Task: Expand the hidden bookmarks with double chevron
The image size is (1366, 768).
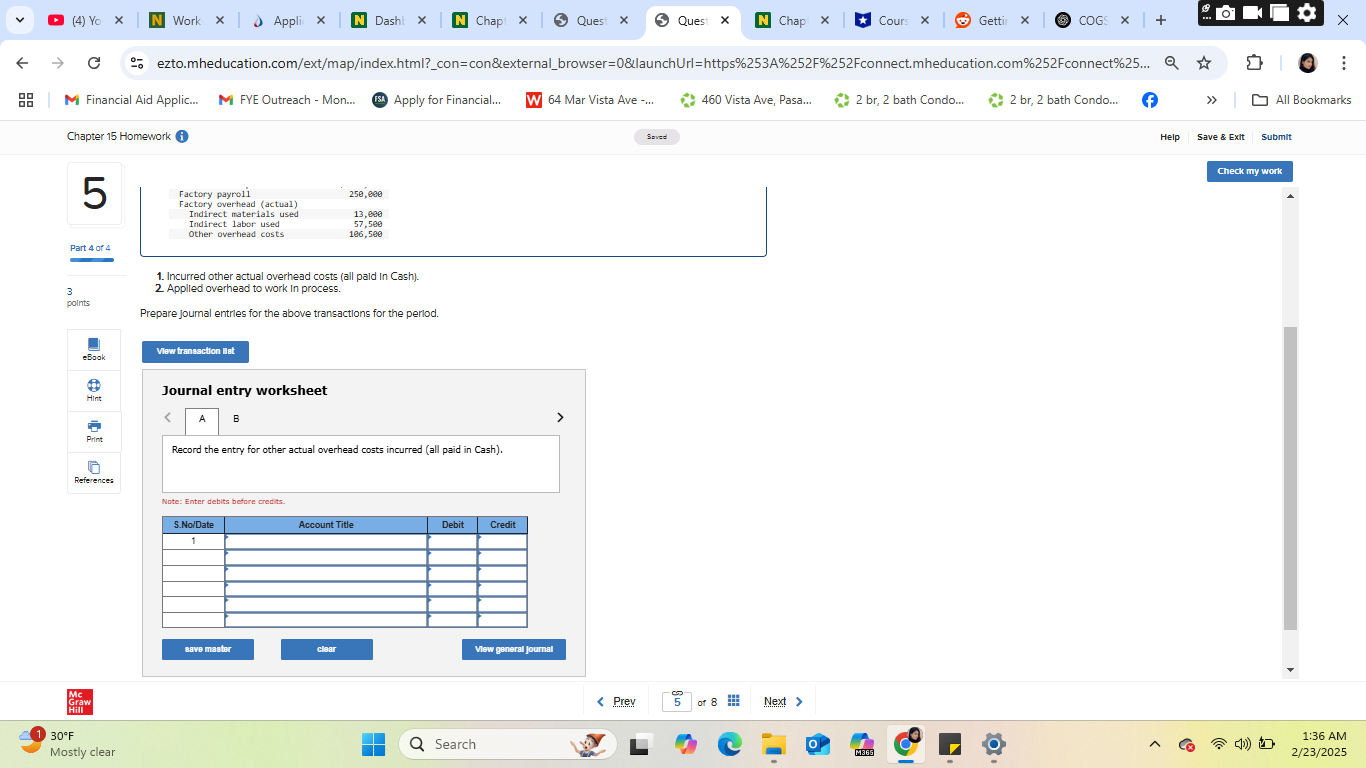Action: point(1211,99)
